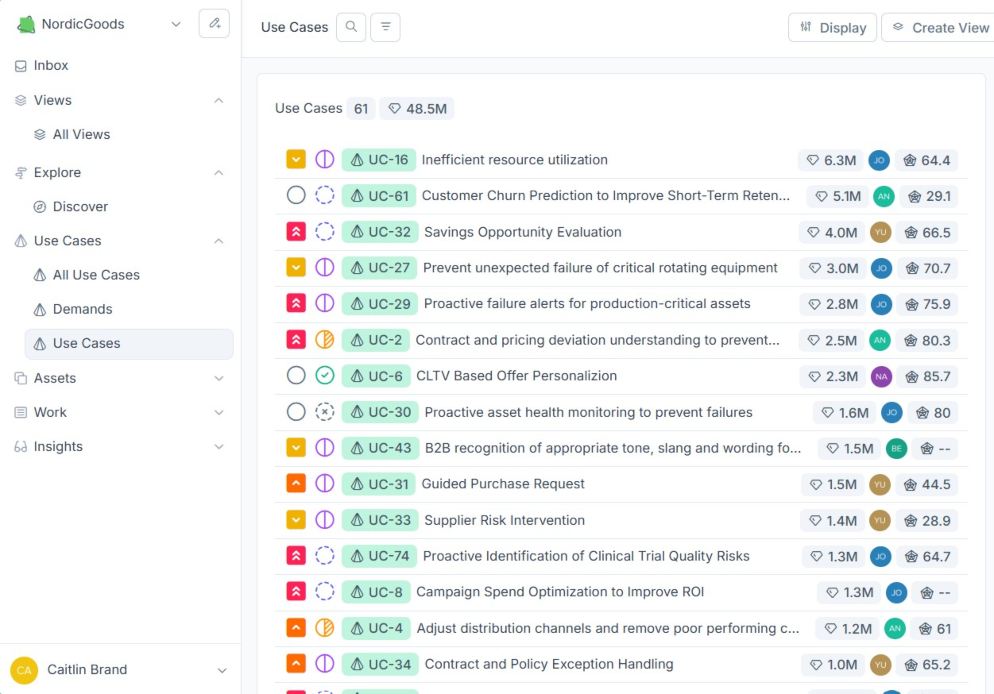Collapse the Use Cases sidebar section chevron
994x694 pixels.
click(x=219, y=241)
